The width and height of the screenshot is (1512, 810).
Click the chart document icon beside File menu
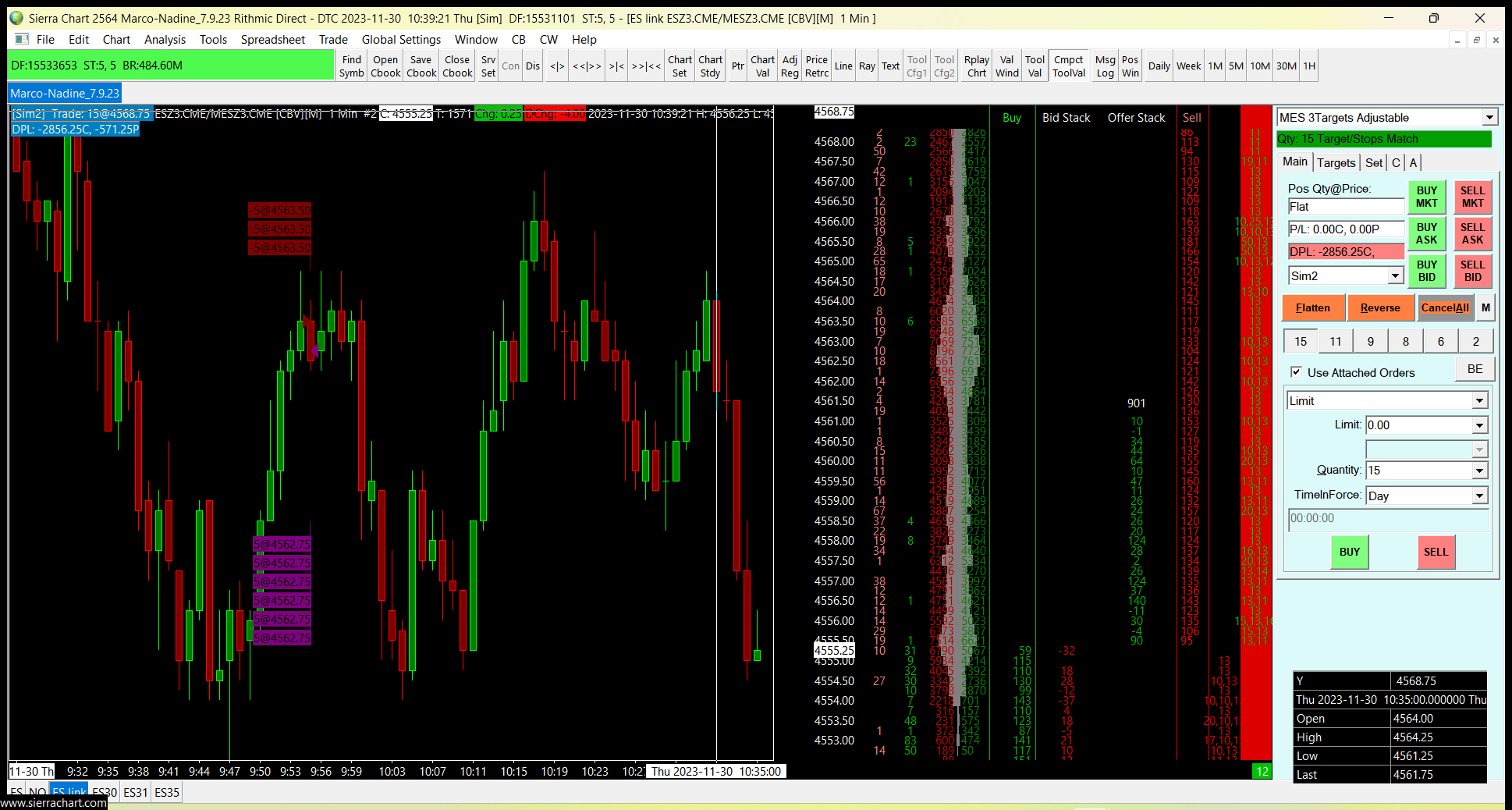(22, 39)
